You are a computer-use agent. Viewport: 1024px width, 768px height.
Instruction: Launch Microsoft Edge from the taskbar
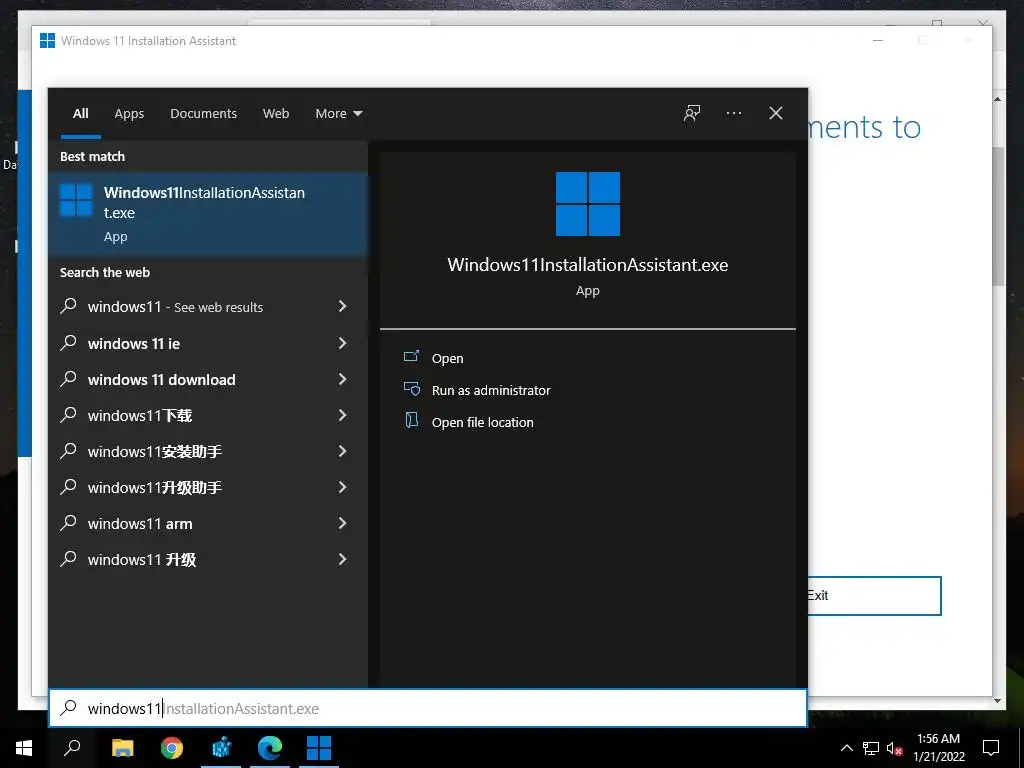click(x=270, y=748)
